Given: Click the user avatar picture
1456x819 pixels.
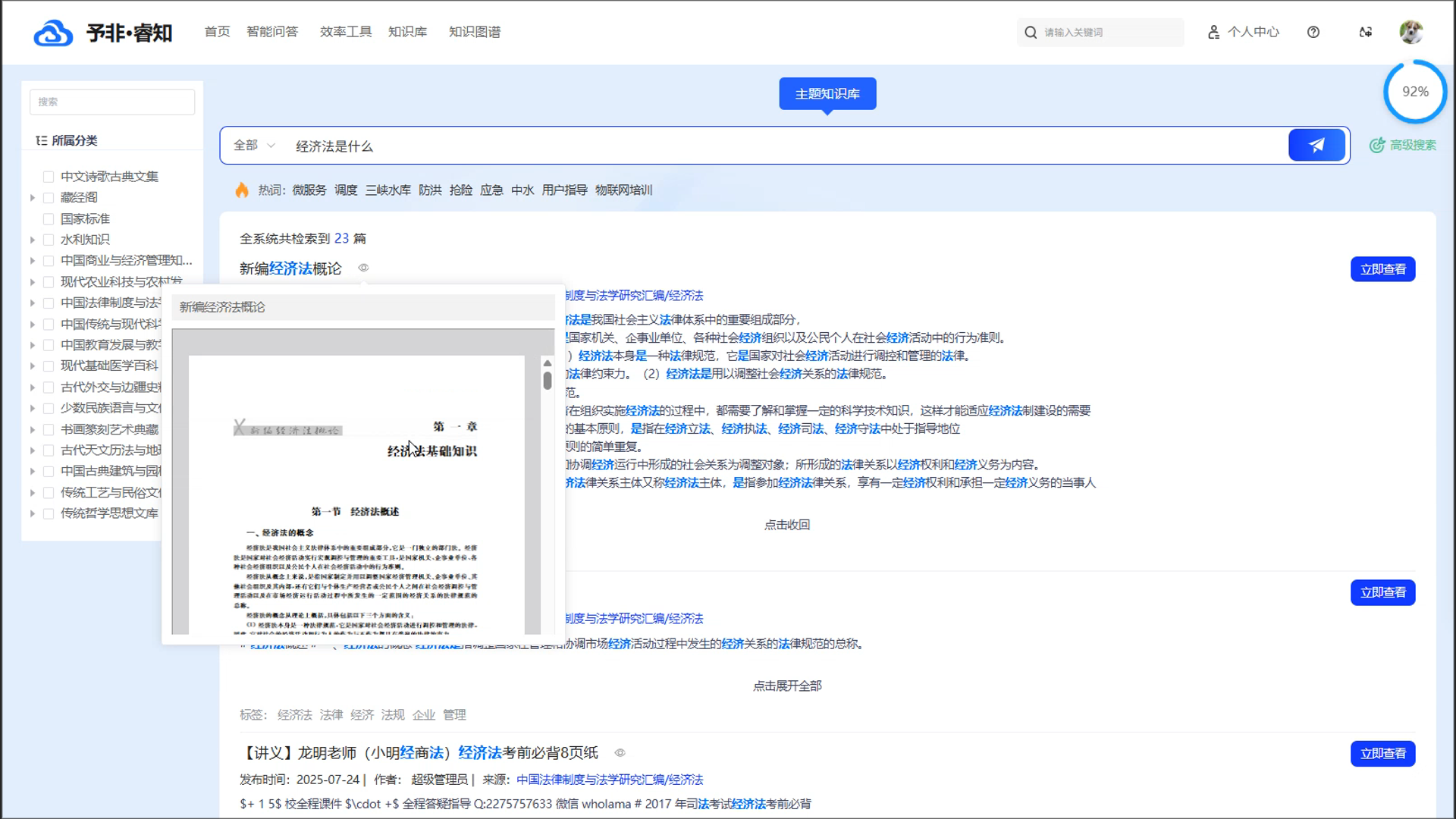Looking at the screenshot, I should pyautogui.click(x=1410, y=32).
